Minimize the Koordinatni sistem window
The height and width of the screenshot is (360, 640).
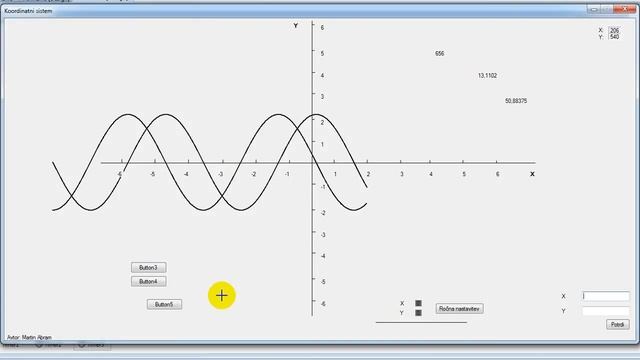(594, 9)
